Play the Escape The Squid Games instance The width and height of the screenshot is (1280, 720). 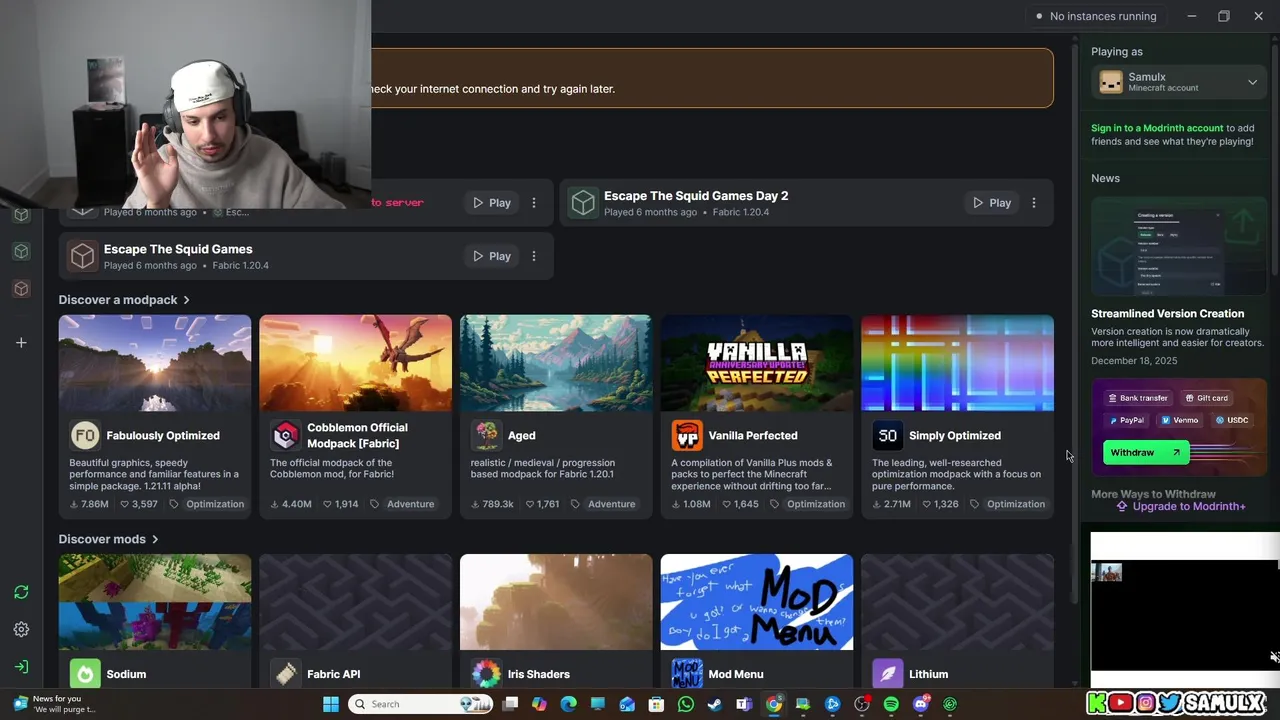point(492,256)
